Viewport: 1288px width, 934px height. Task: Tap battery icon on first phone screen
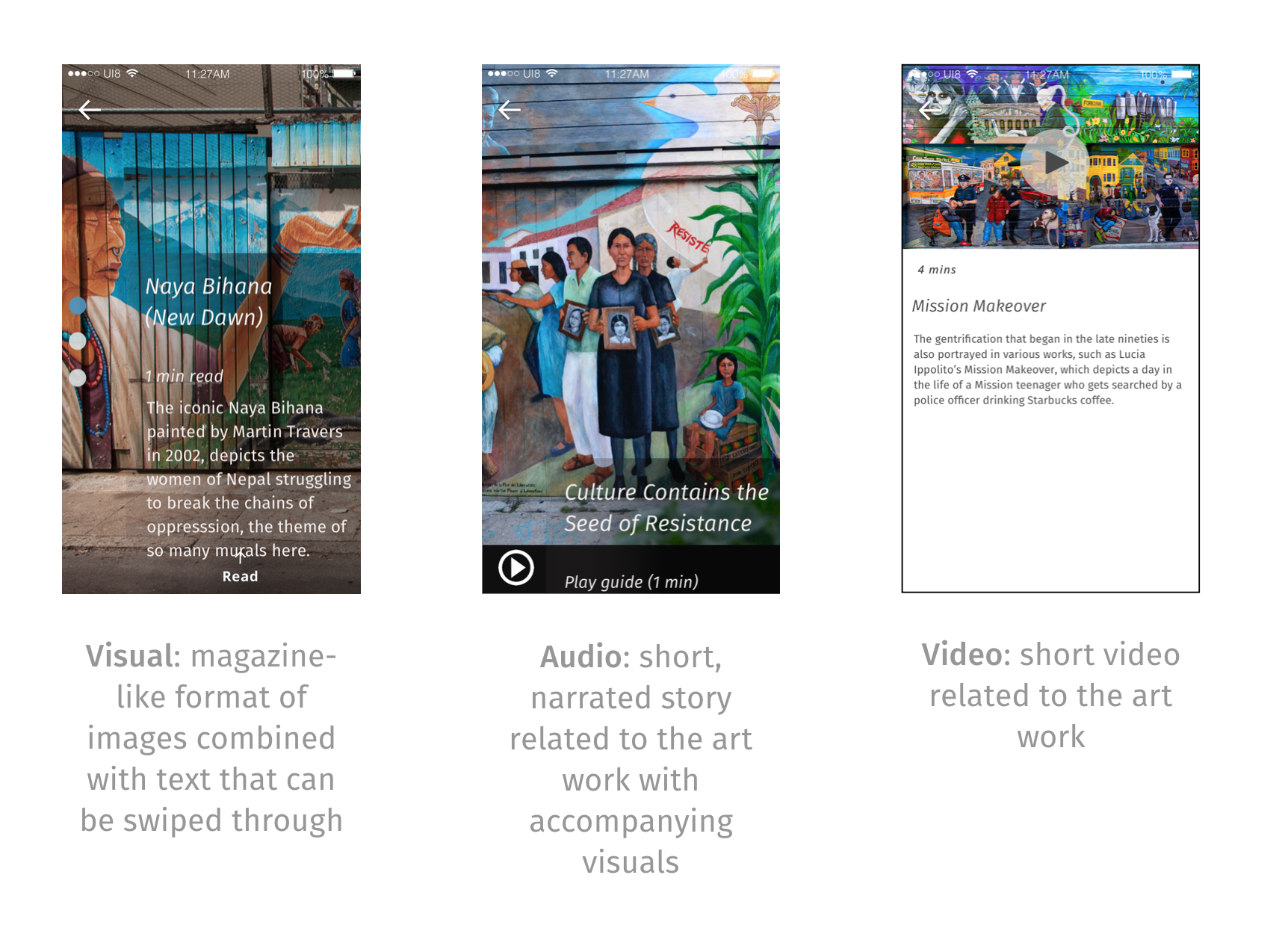point(345,73)
